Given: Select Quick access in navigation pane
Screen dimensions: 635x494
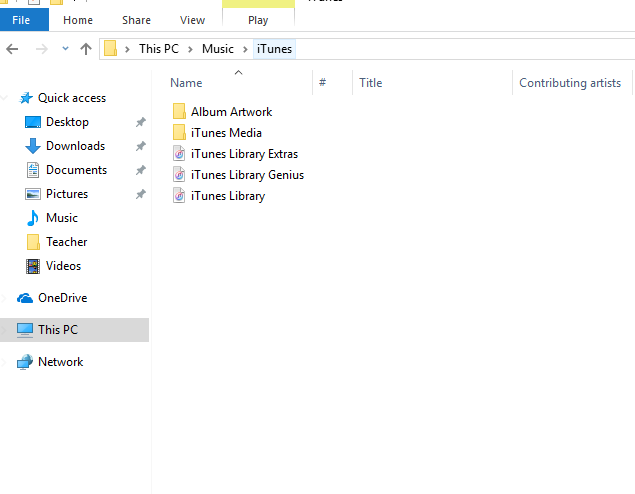Looking at the screenshot, I should 72,98.
